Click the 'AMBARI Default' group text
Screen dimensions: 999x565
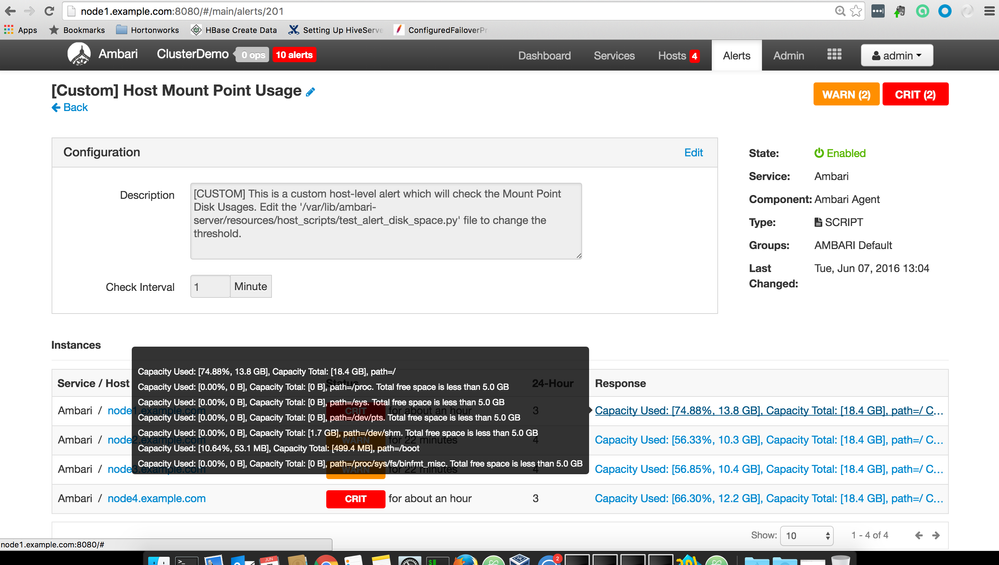(853, 245)
